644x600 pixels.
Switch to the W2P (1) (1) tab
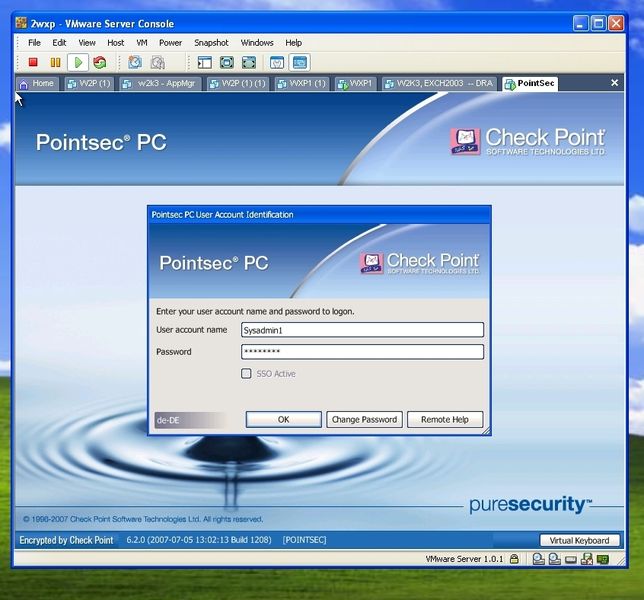(x=238, y=83)
